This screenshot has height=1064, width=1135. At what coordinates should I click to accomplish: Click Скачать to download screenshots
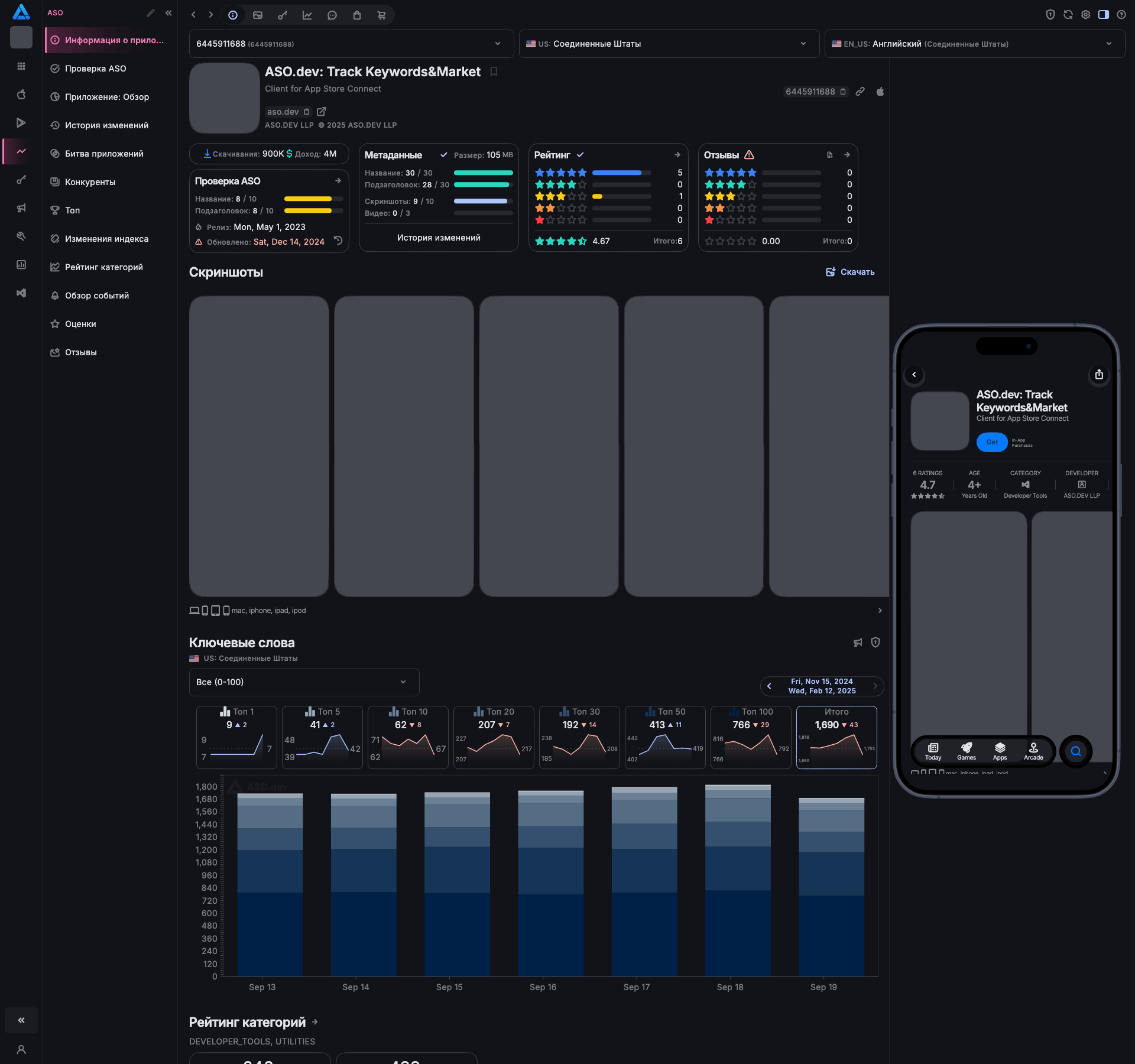pyautogui.click(x=850, y=272)
